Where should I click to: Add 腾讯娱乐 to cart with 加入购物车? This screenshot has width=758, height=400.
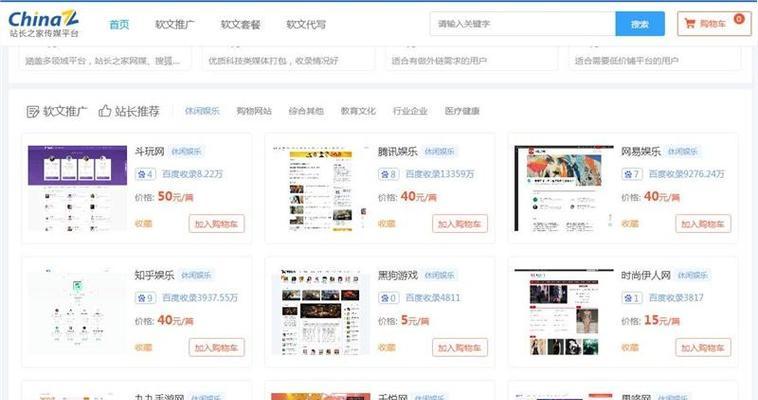460,224
